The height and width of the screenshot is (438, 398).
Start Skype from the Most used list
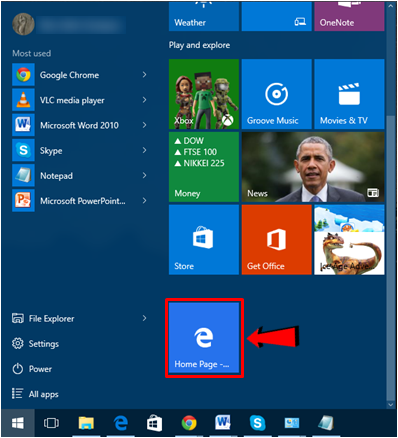[79, 151]
